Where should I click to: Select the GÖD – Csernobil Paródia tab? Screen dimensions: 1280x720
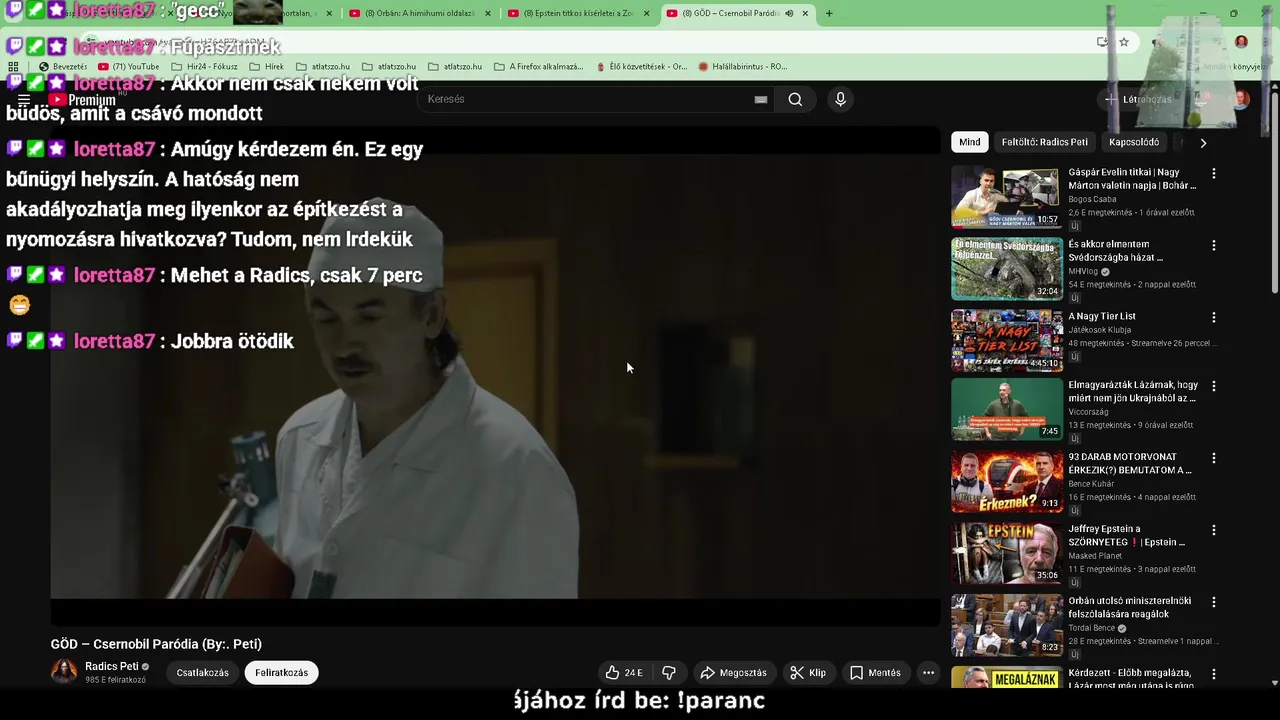737,13
